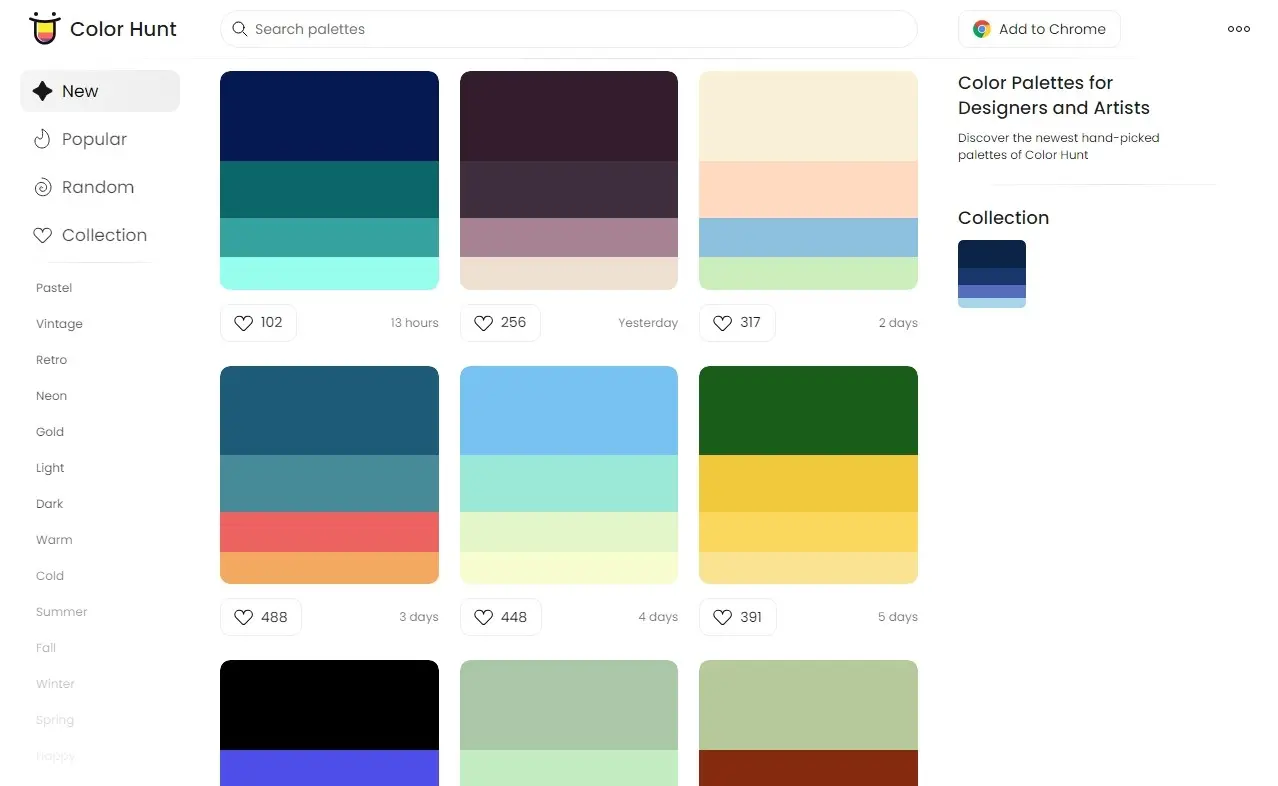
Task: Click the violet-blue swatch under the black one
Action: (x=329, y=768)
